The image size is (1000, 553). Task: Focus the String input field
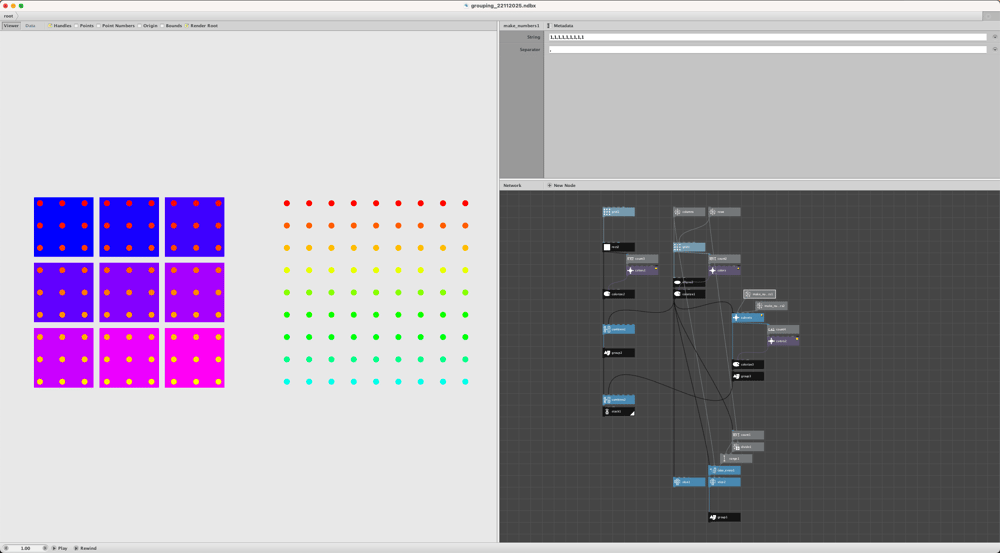768,37
